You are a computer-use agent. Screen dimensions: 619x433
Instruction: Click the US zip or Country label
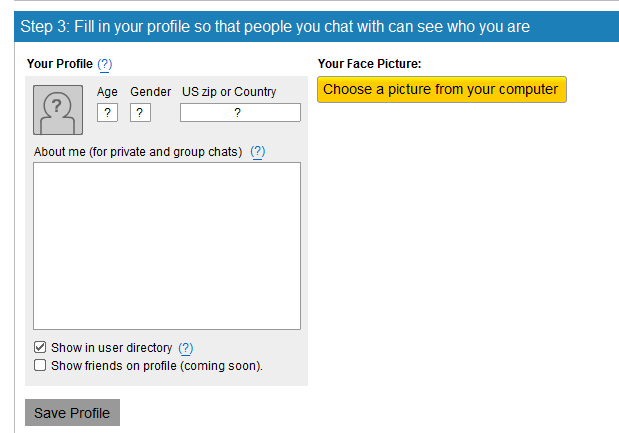(229, 92)
